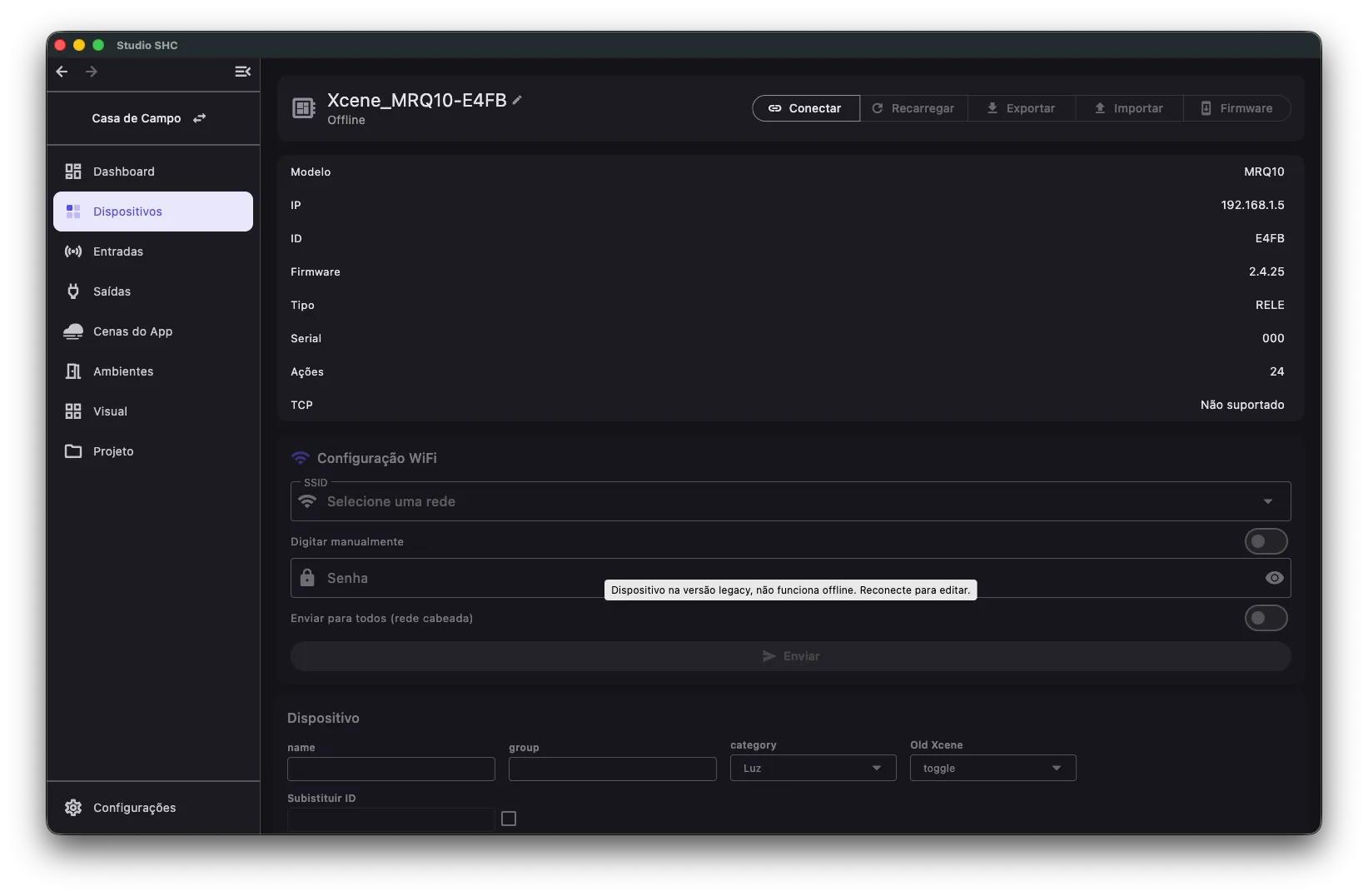Click Importar in the toolbar

tap(1129, 108)
